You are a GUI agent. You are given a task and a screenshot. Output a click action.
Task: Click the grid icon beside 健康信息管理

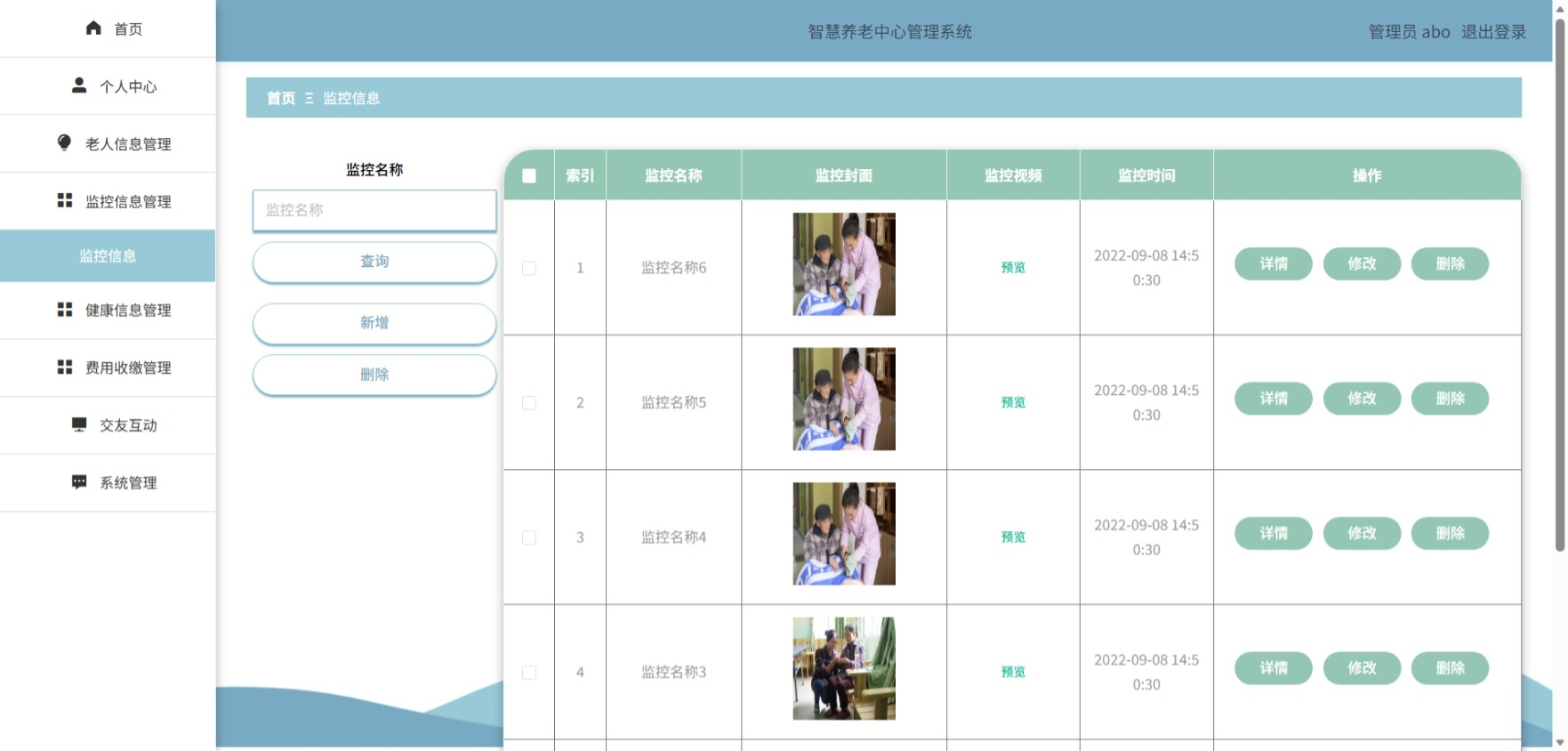(x=65, y=309)
